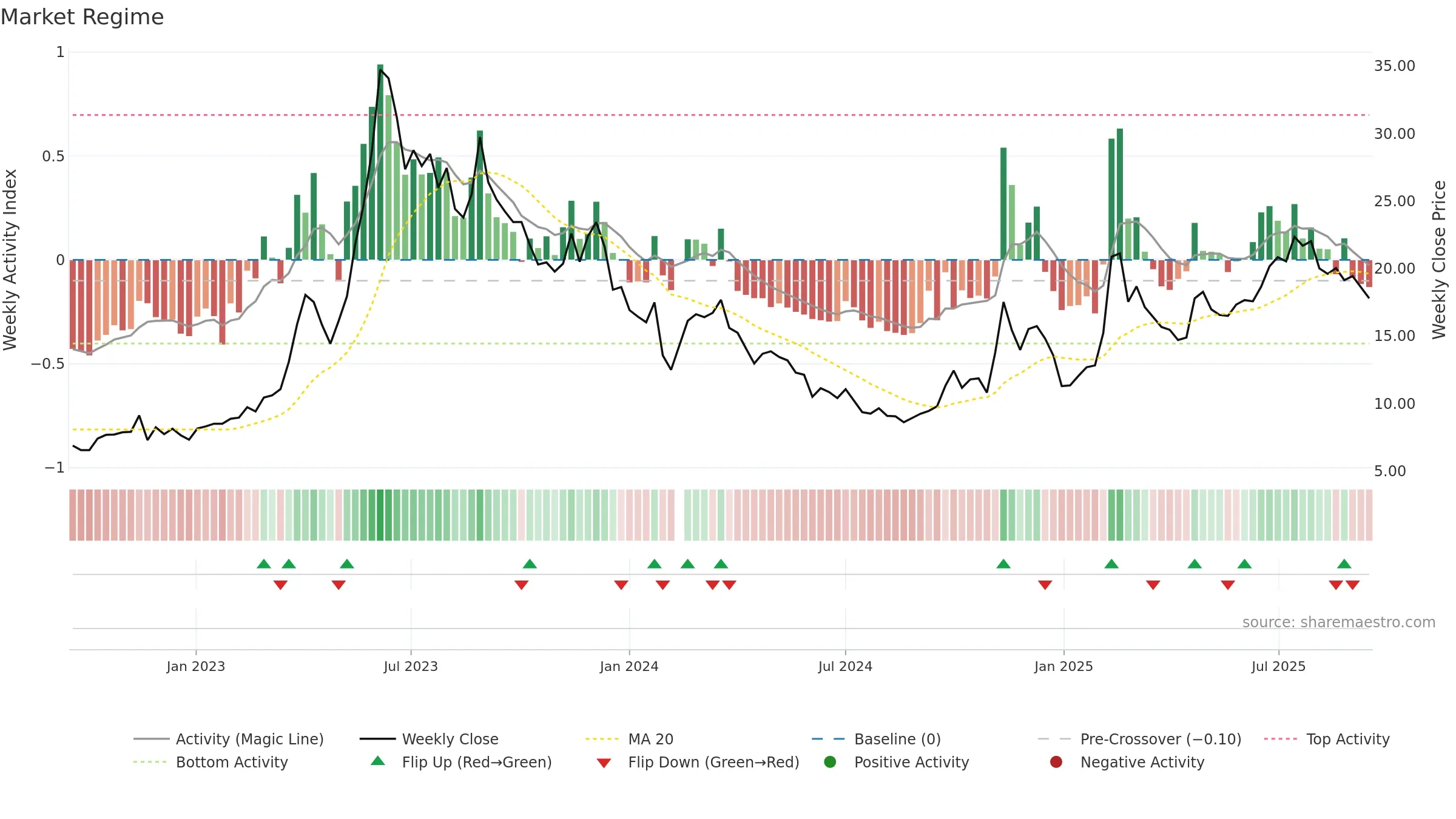This screenshot has width=1456, height=819.
Task: Click the last green flip-up triangle marker
Action: 1344,564
